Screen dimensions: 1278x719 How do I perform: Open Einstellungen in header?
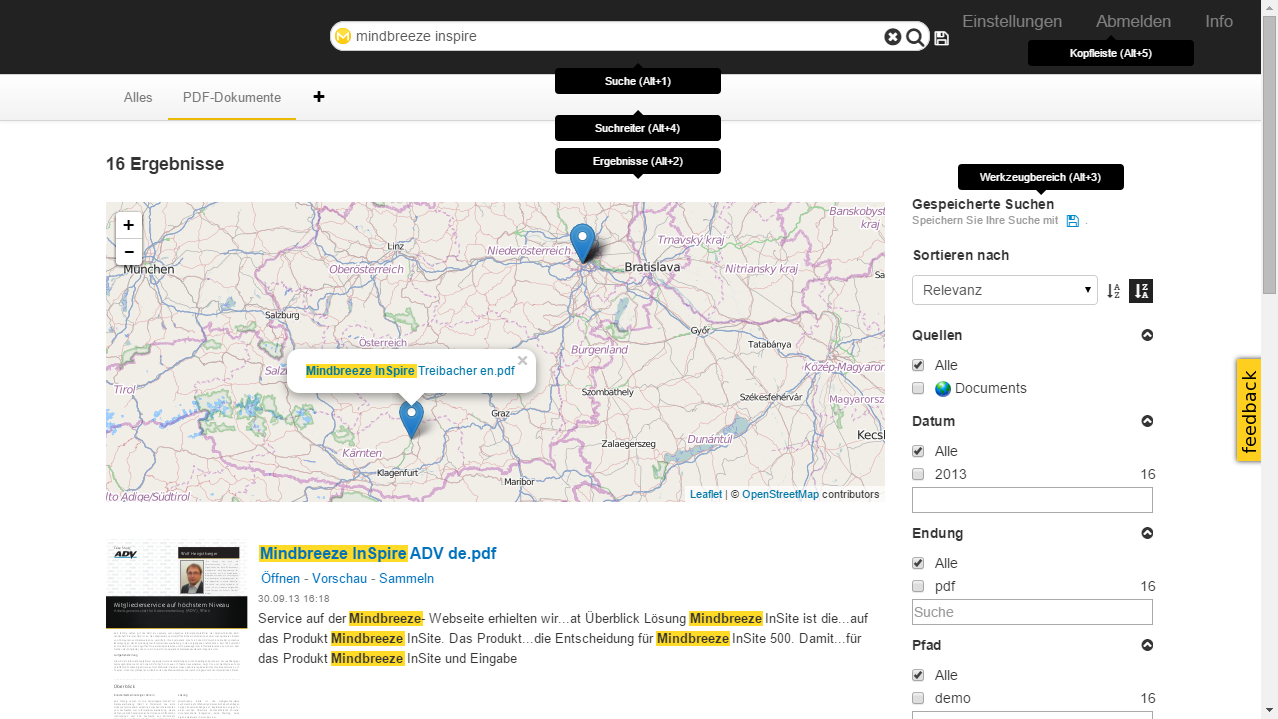coord(1012,21)
